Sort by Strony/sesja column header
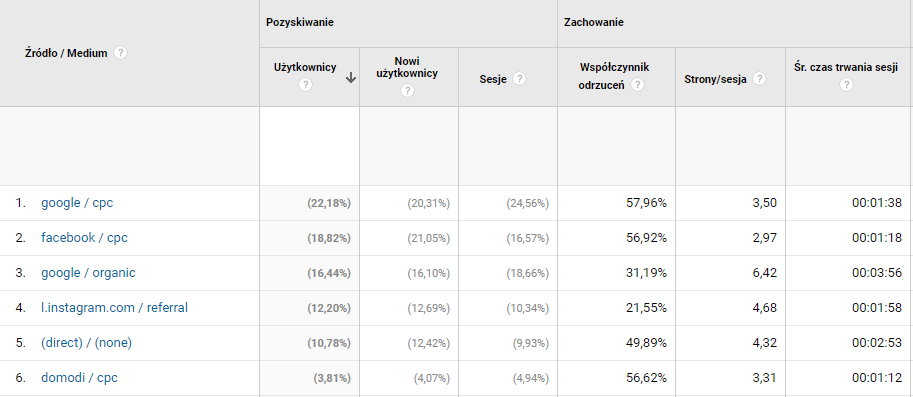Viewport: 913px width, 397px height. click(715, 79)
